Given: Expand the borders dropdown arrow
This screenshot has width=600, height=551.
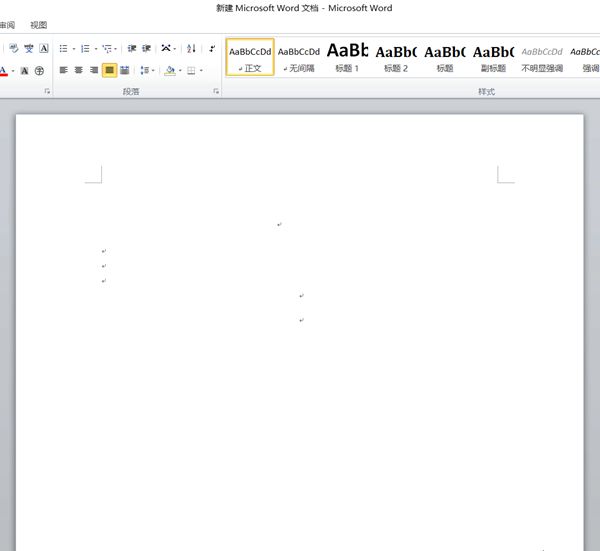Looking at the screenshot, I should click(x=202, y=71).
